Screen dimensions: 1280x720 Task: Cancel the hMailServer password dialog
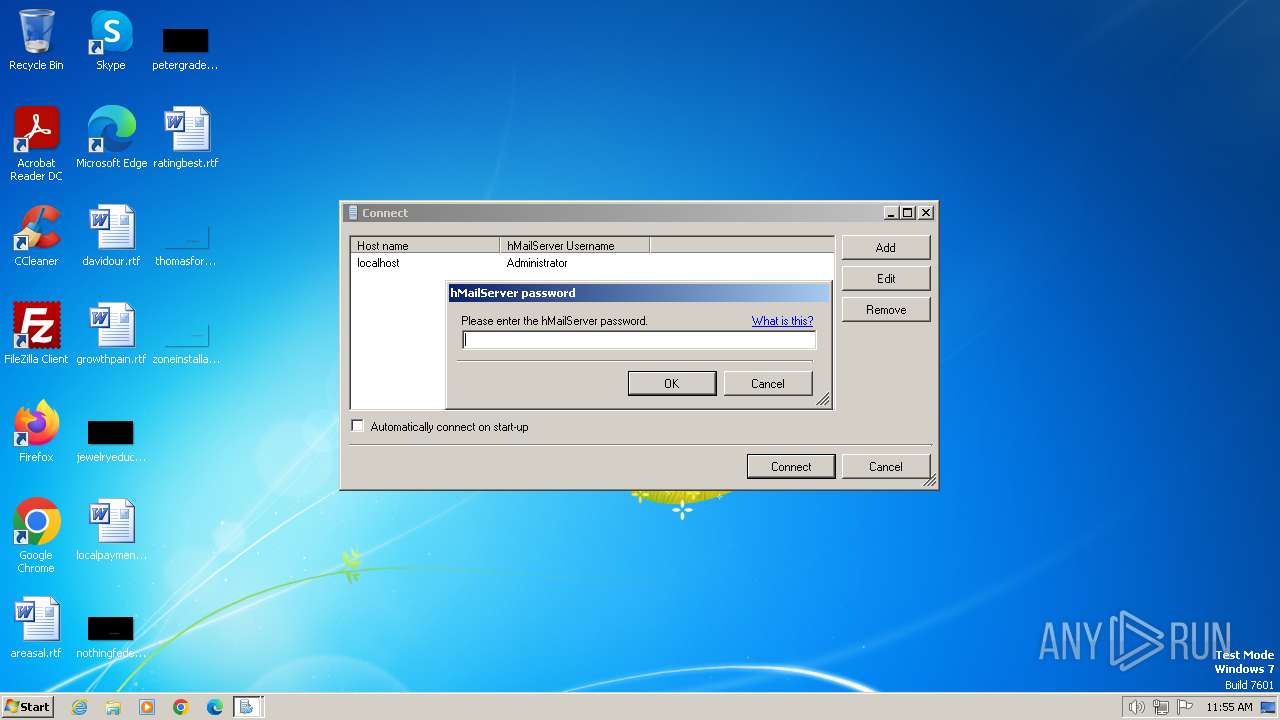(768, 383)
